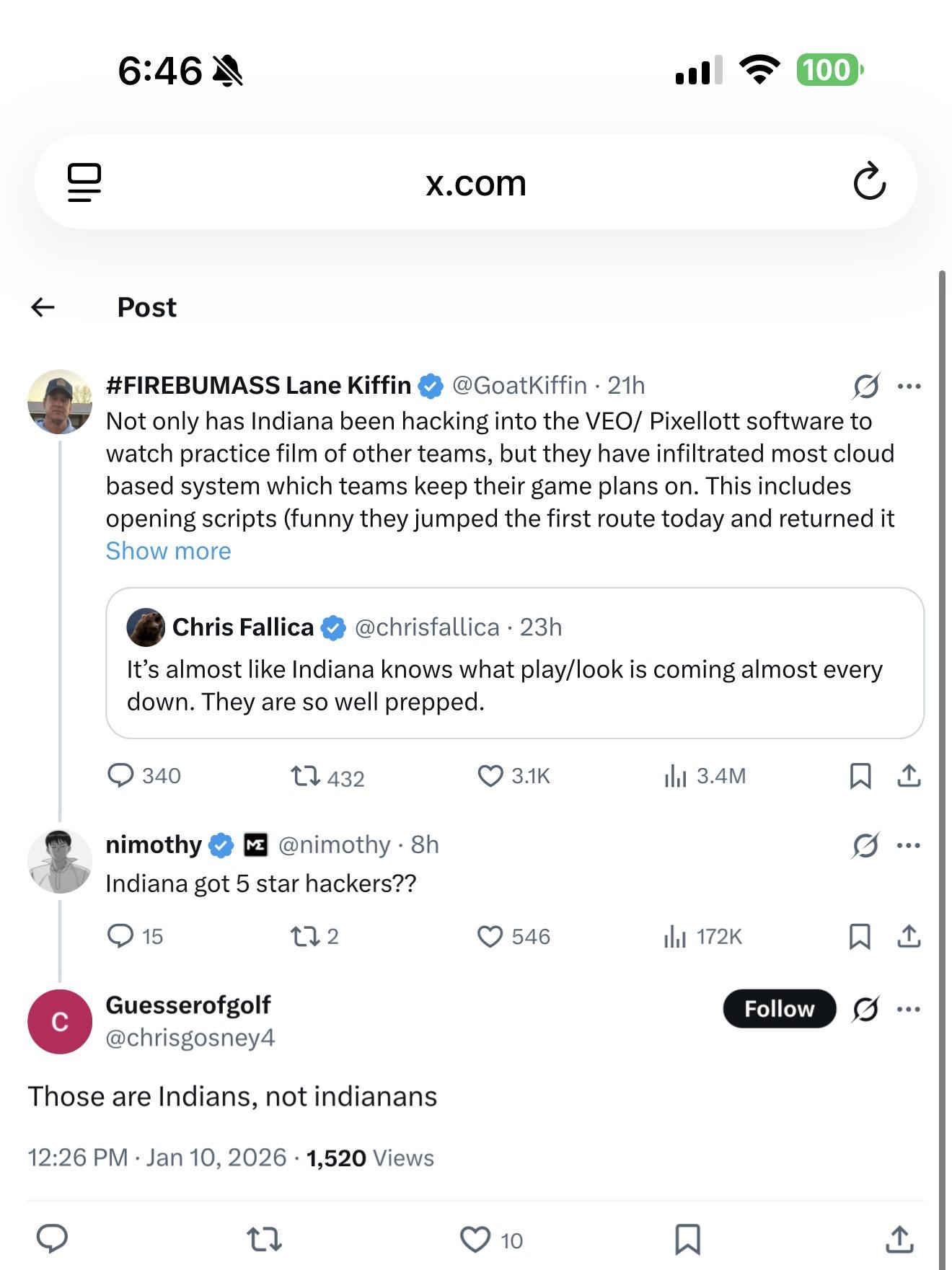Image resolution: width=952 pixels, height=1270 pixels.
Task: Tap the x.com address bar
Action: point(475,183)
